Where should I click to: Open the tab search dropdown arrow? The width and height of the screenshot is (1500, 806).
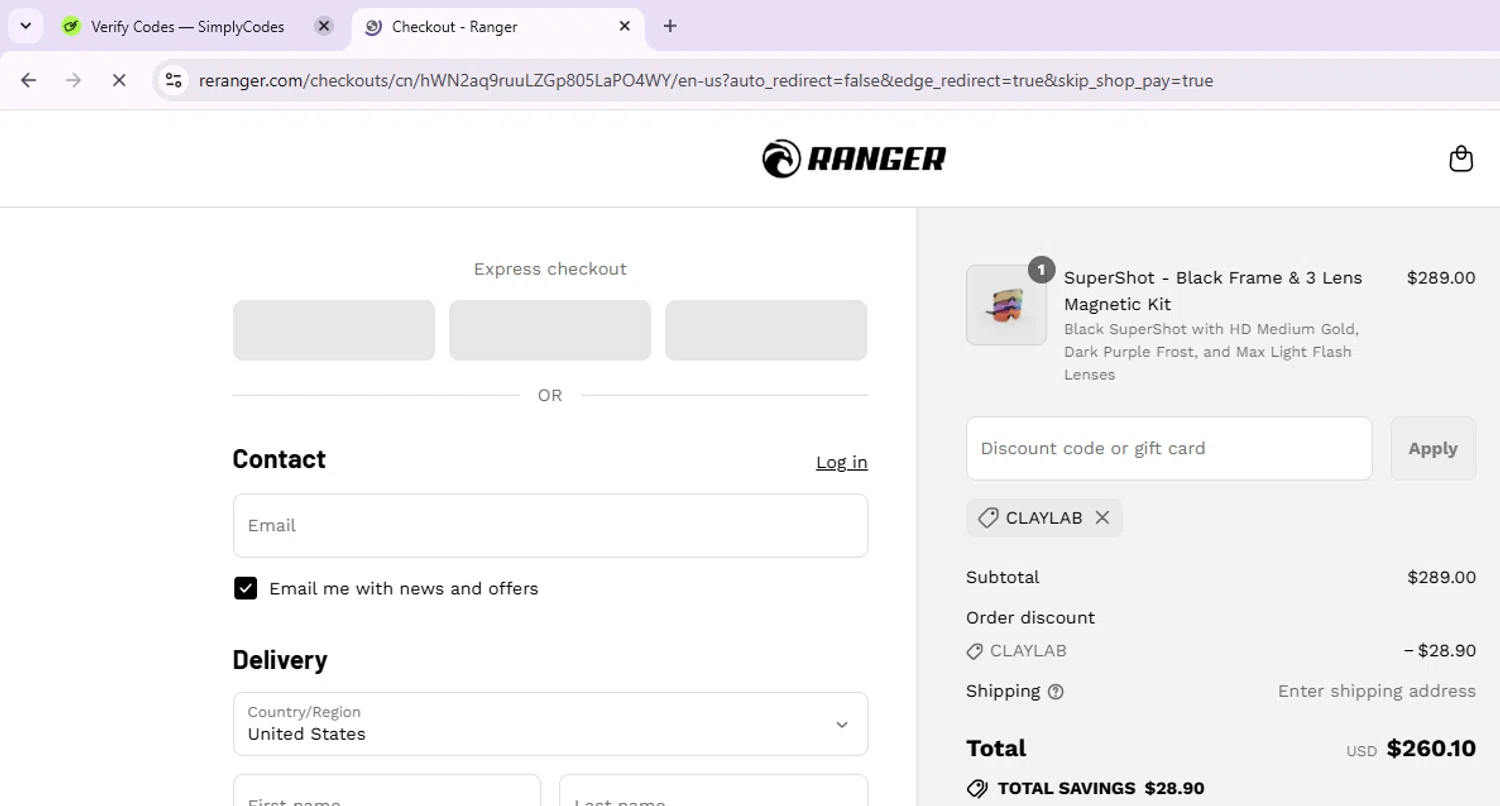click(26, 26)
